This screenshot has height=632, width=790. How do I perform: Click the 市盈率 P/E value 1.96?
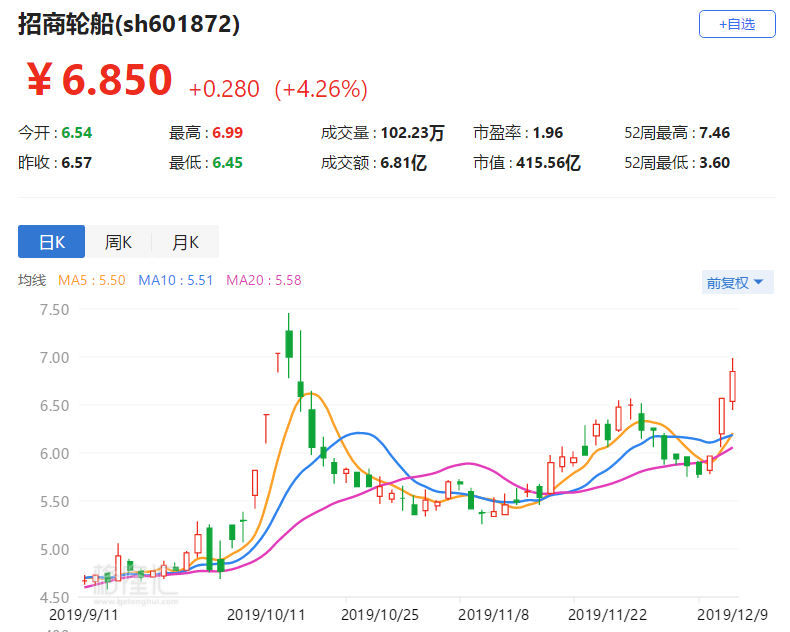548,133
